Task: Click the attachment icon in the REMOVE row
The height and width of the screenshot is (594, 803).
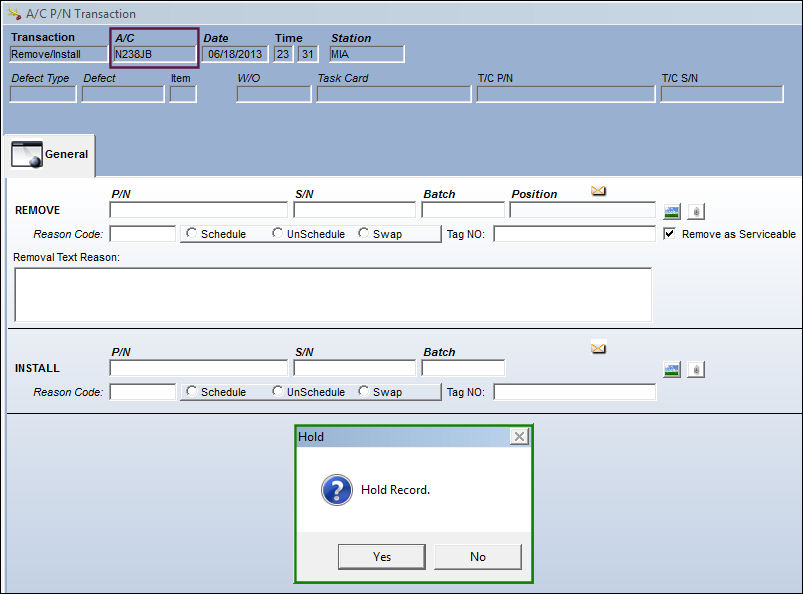Action: [696, 211]
